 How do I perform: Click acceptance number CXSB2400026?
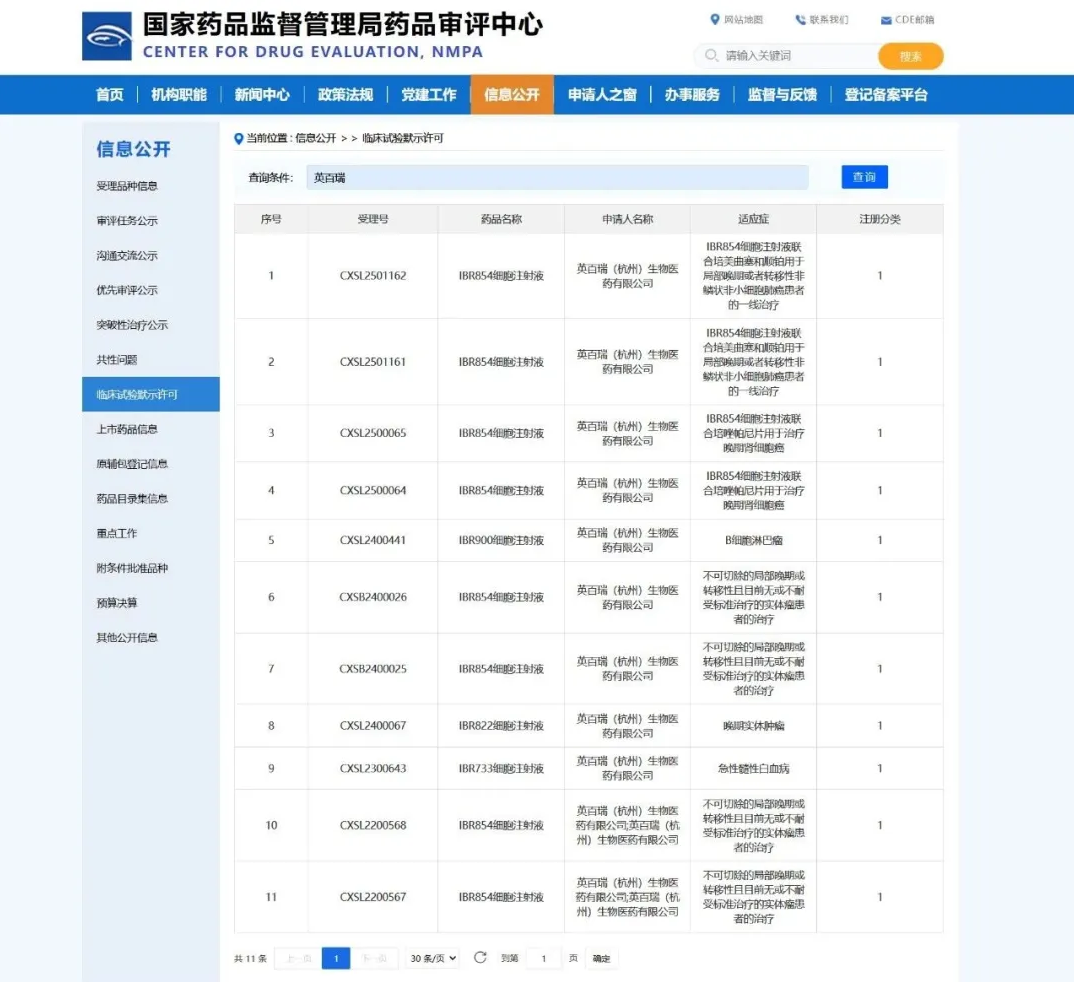coord(373,597)
